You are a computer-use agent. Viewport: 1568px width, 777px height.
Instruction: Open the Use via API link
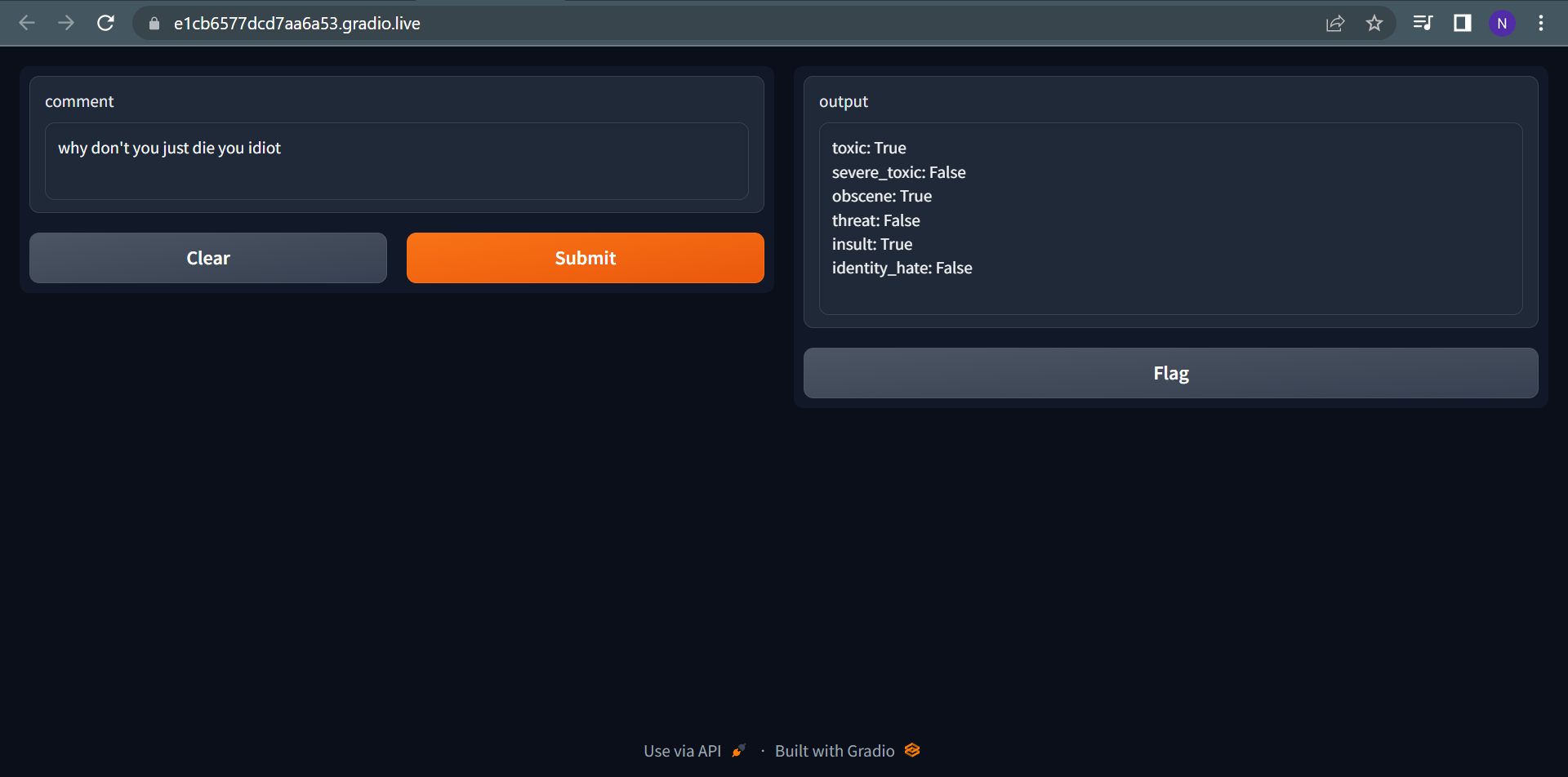tap(683, 750)
